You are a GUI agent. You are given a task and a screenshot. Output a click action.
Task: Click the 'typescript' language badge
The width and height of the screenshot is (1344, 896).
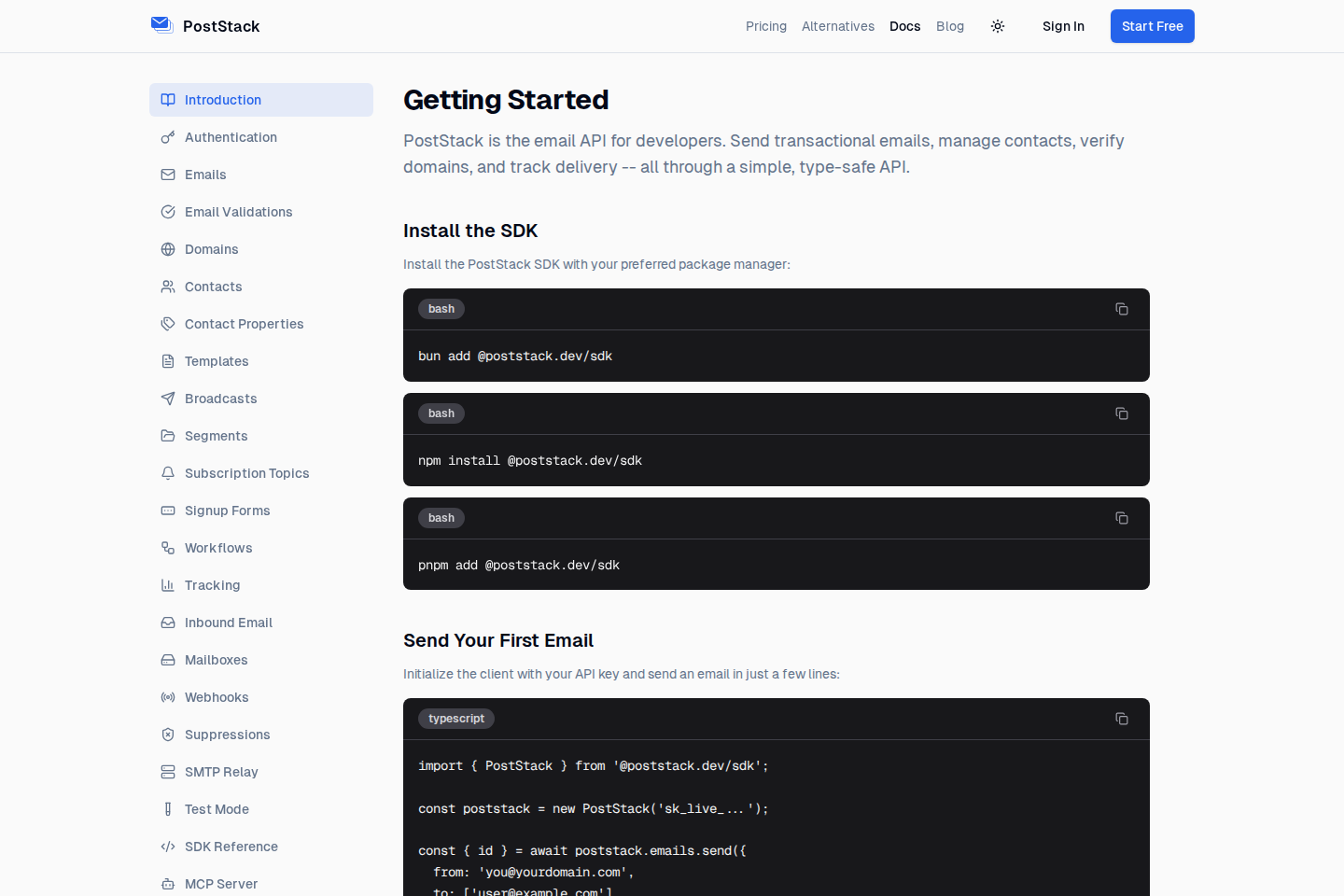tap(456, 719)
